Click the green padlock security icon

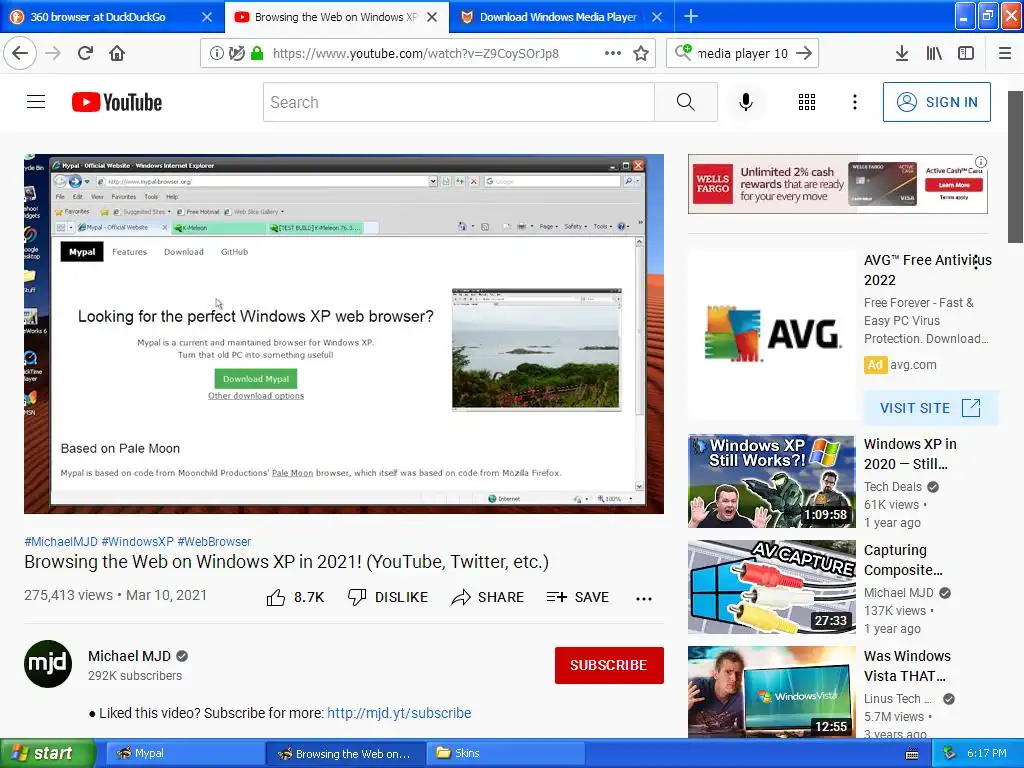(257, 53)
